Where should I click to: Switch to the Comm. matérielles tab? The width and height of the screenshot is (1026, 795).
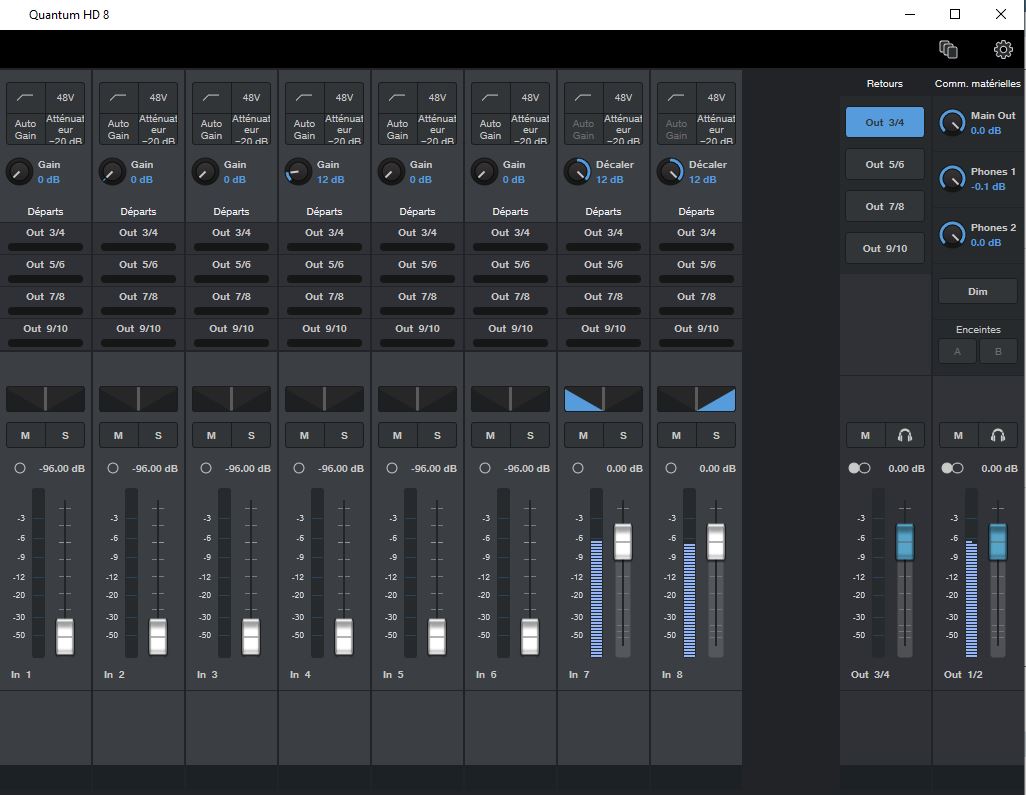tap(978, 83)
